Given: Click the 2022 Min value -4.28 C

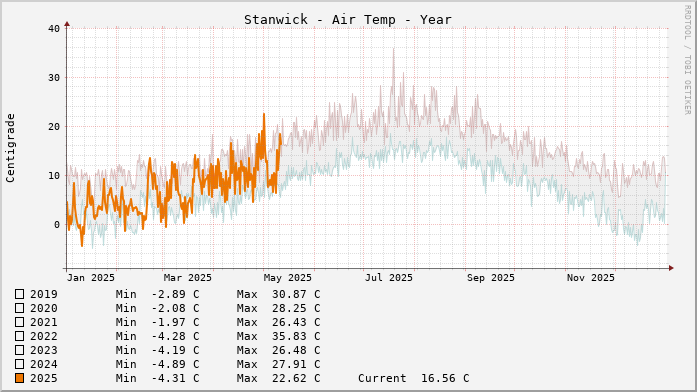Looking at the screenshot, I should (x=175, y=336).
